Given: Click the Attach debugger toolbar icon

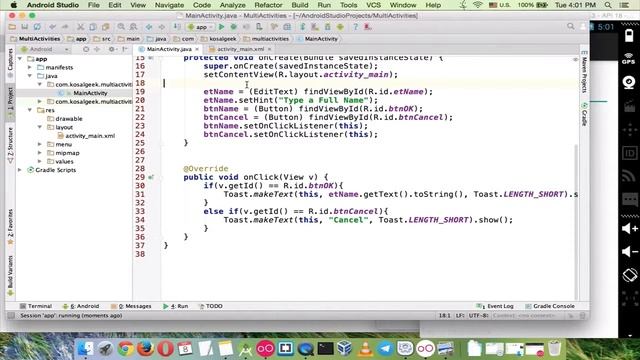Looking at the screenshot, I should tap(259, 27).
